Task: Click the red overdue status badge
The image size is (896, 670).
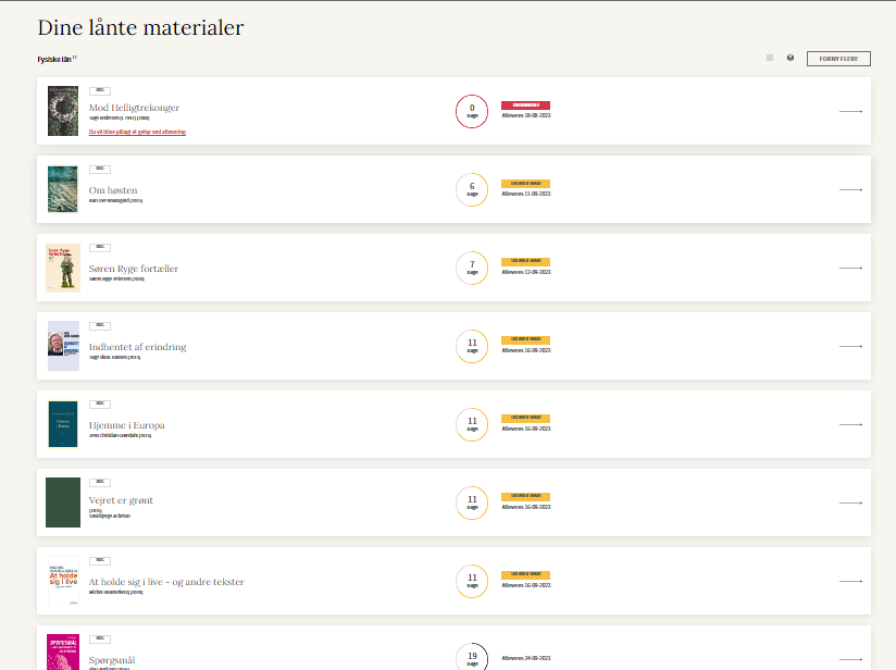Action: pos(525,105)
